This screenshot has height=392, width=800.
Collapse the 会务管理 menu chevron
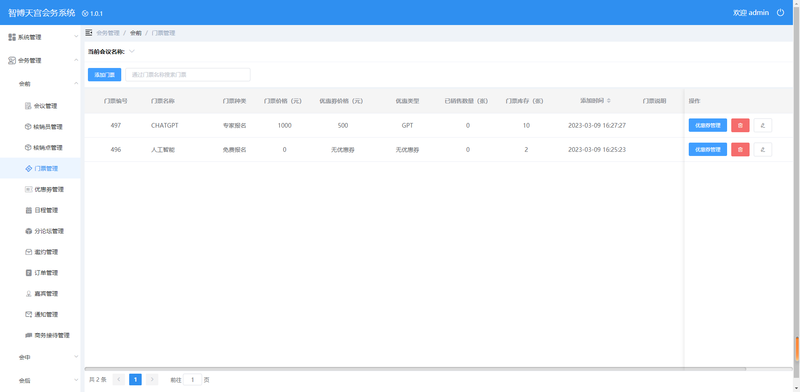pyautogui.click(x=76, y=60)
